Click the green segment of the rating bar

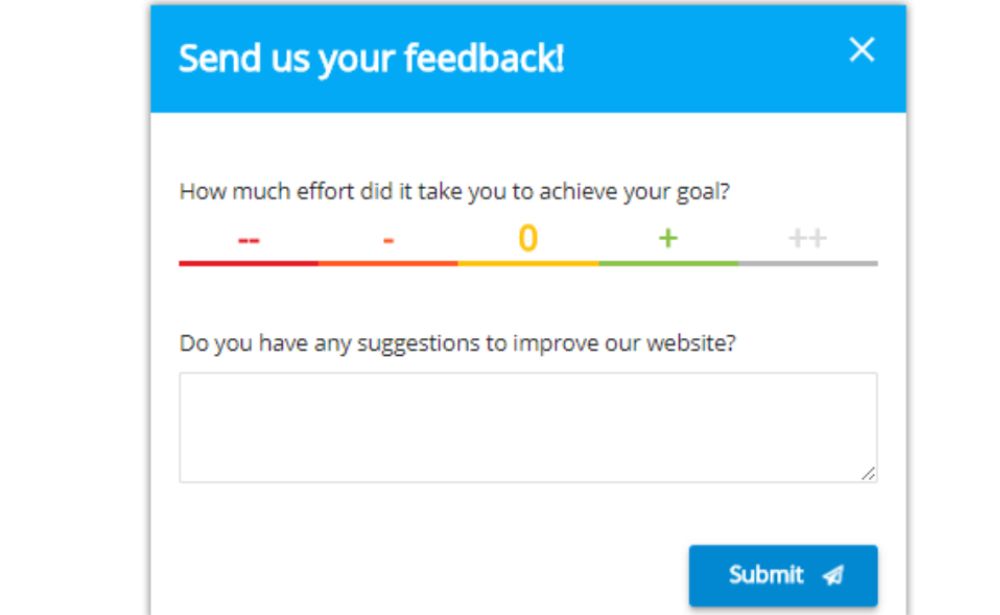pos(668,263)
